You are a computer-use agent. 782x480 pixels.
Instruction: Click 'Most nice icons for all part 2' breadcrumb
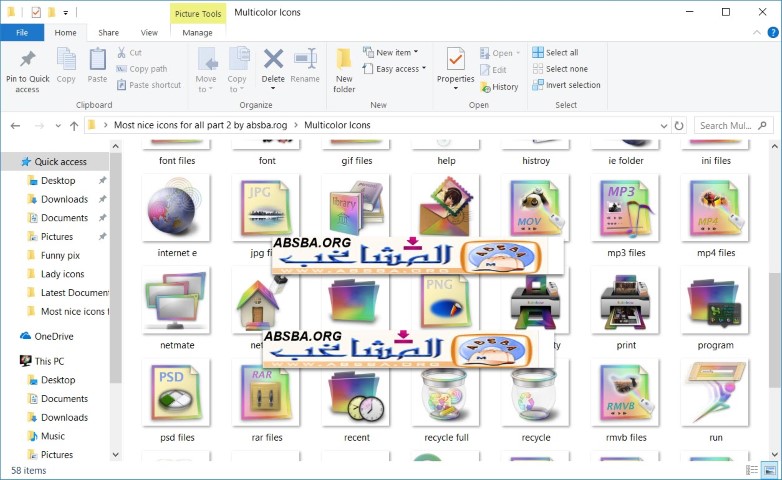(200, 125)
